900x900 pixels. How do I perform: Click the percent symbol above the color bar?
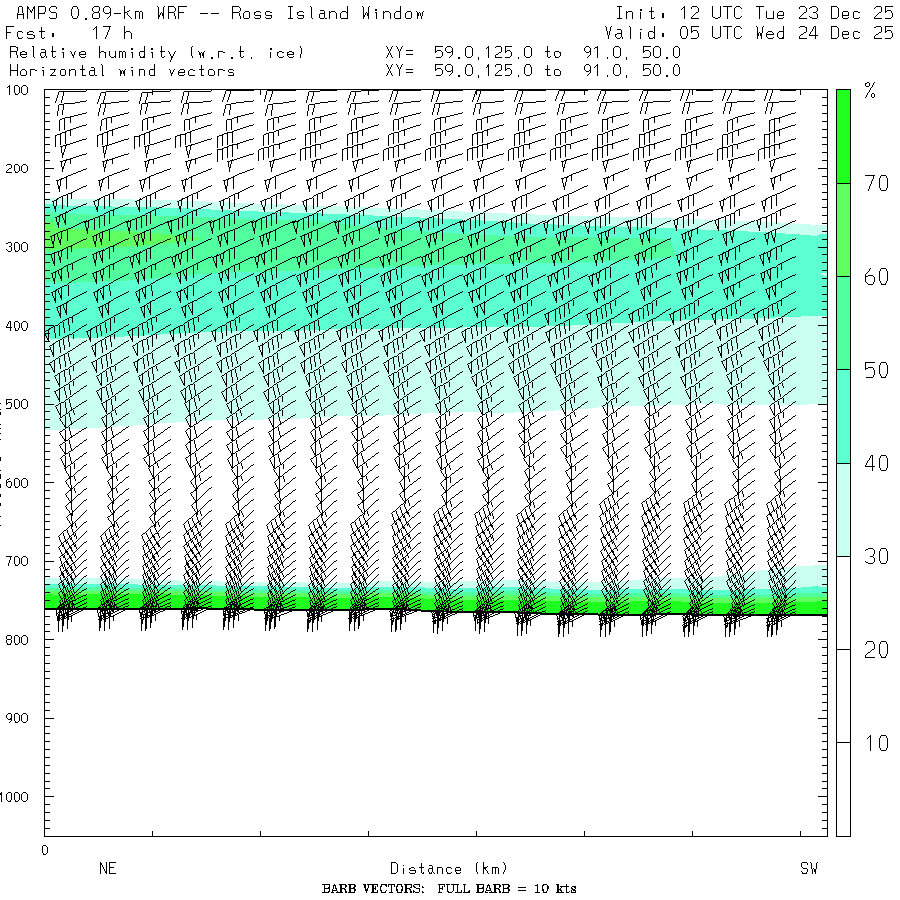[x=870, y=93]
